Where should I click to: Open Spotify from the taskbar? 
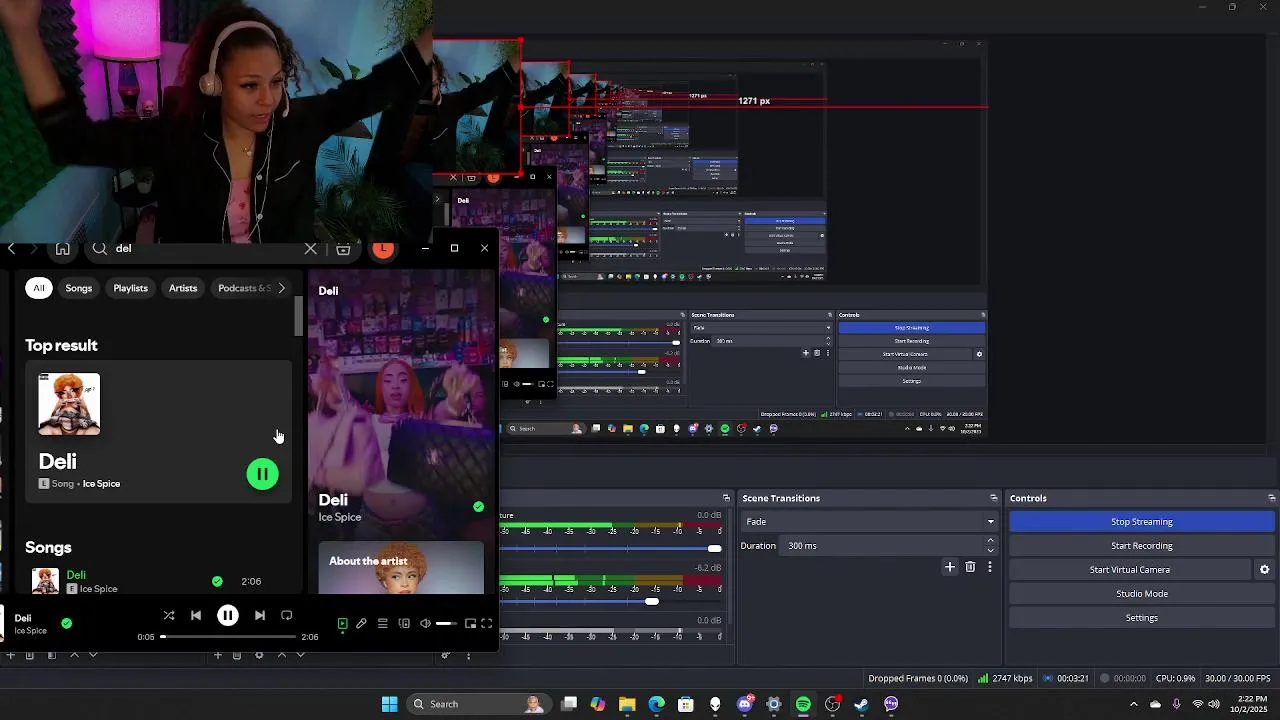[803, 704]
